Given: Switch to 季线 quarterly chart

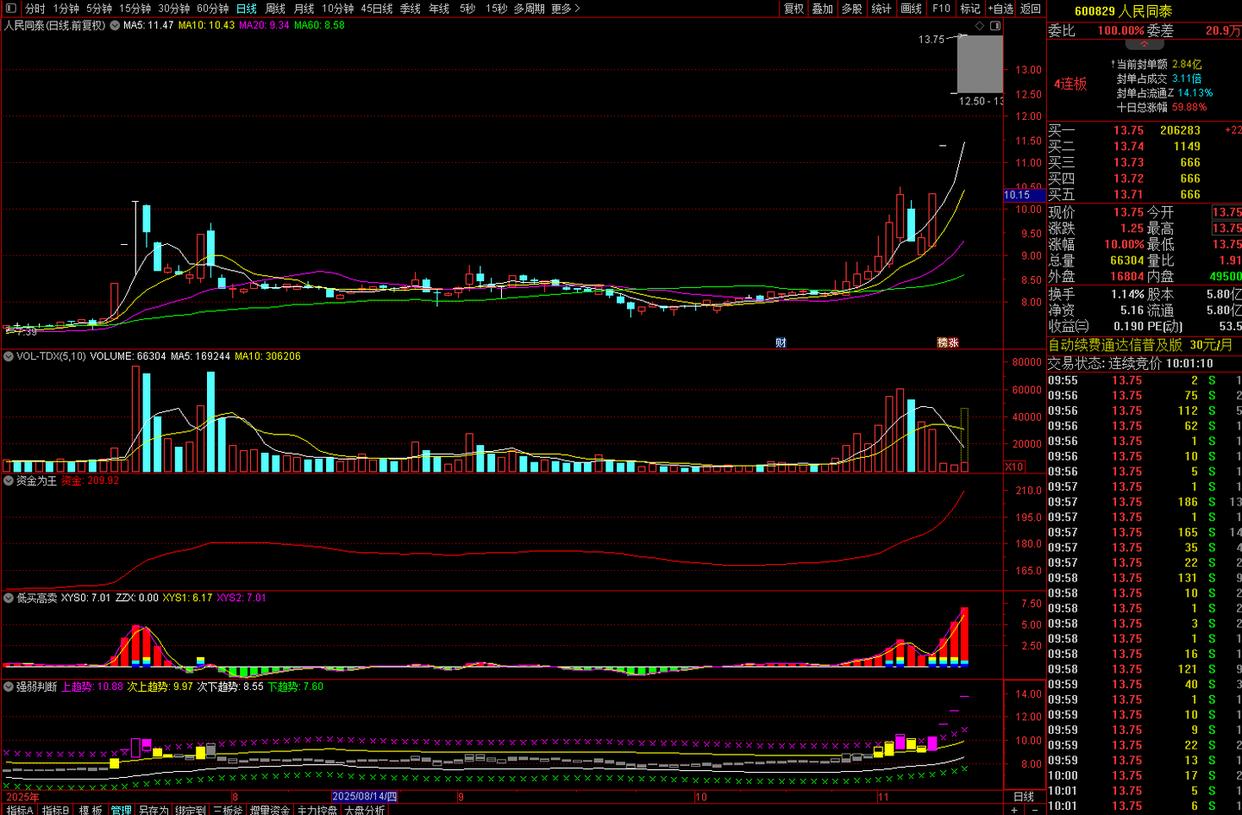Looking at the screenshot, I should coord(410,8).
